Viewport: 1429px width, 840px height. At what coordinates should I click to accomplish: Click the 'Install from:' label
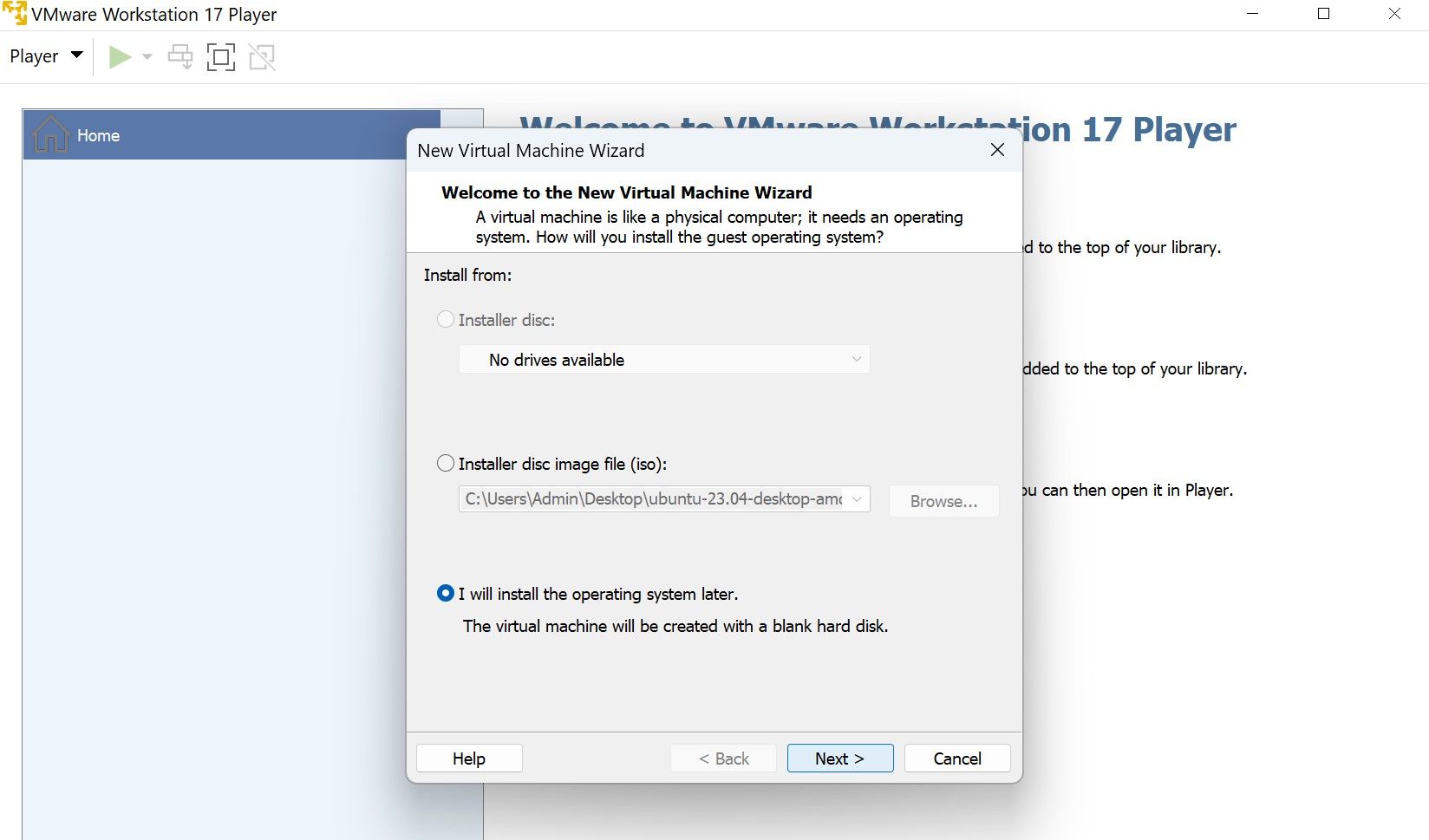[x=467, y=275]
